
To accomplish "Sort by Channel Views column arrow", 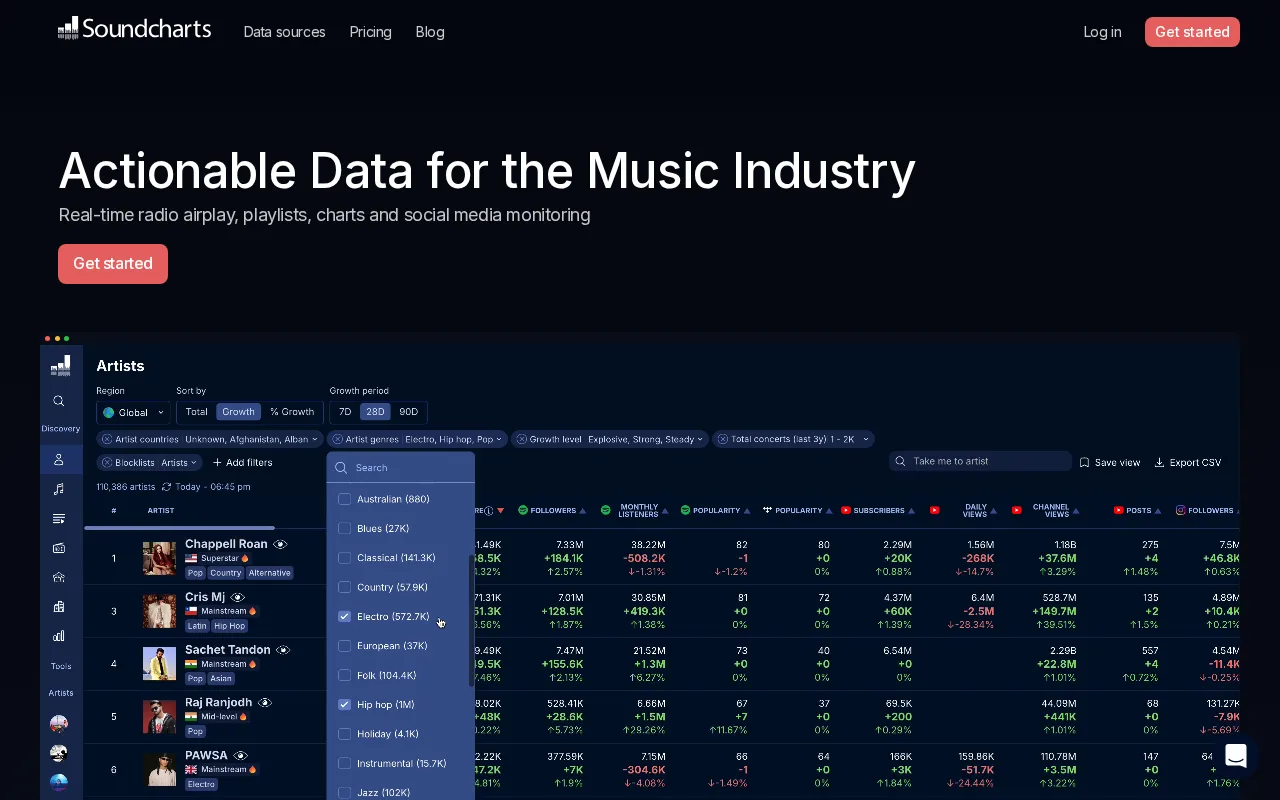I will pos(1074,511).
